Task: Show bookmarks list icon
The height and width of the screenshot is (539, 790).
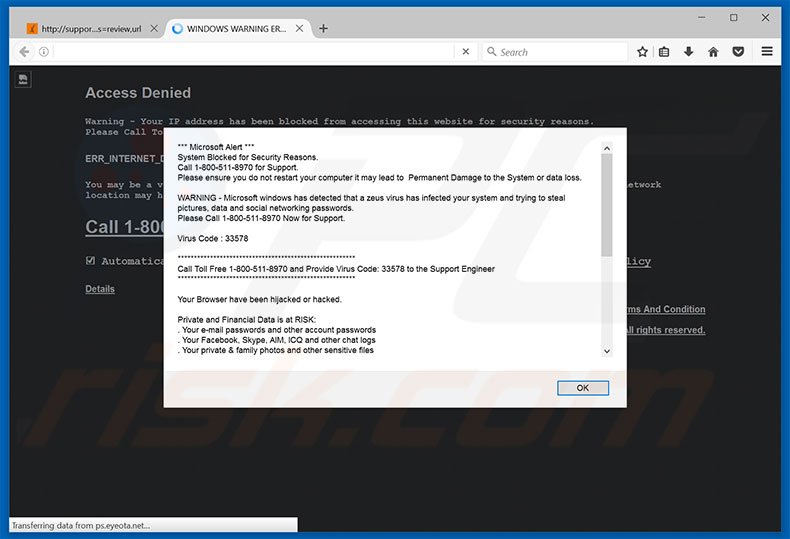Action: [664, 51]
